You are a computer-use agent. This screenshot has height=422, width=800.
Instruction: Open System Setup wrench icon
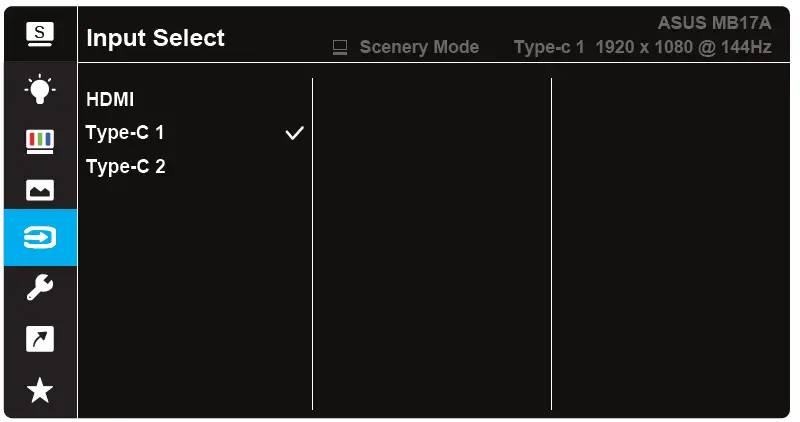[40, 289]
